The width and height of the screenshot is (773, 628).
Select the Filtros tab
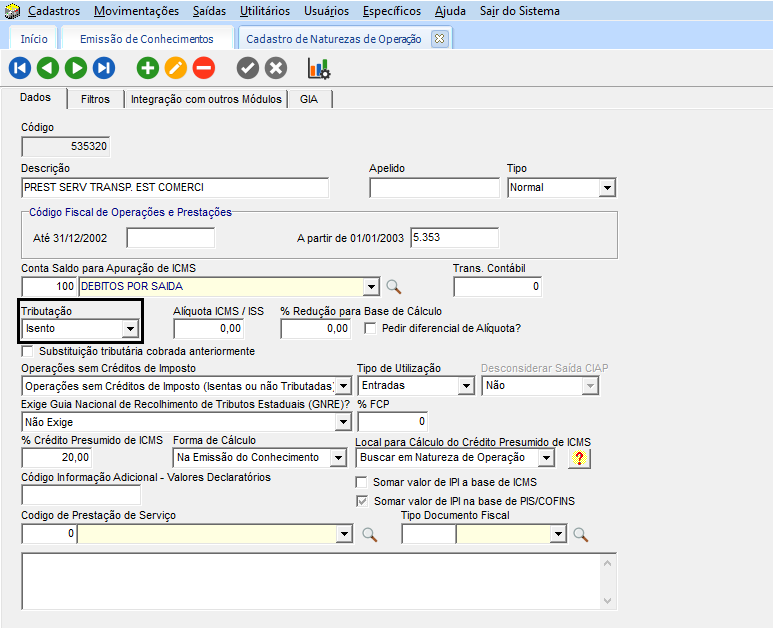[95, 99]
